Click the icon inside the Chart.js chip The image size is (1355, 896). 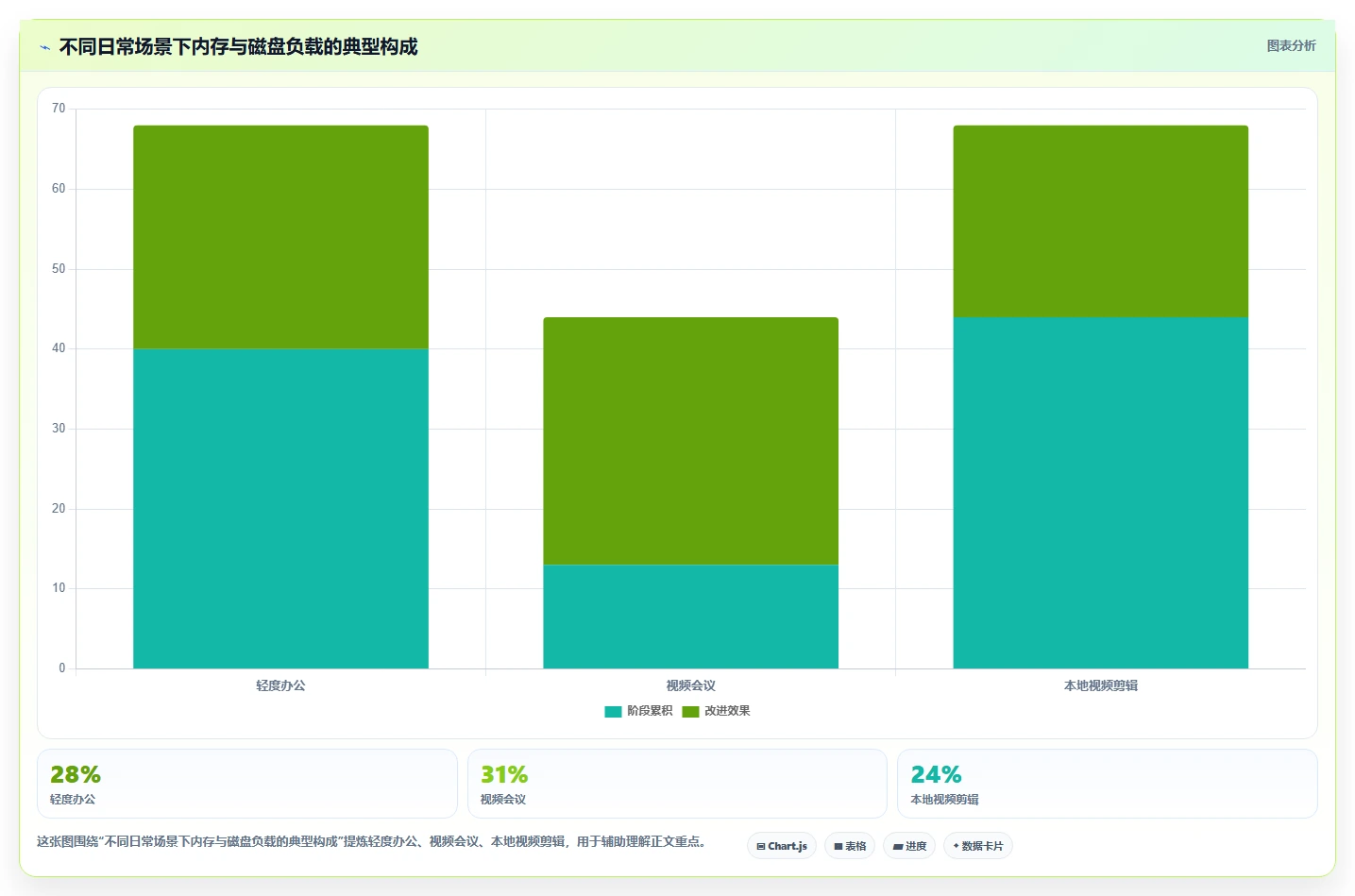pos(761,847)
